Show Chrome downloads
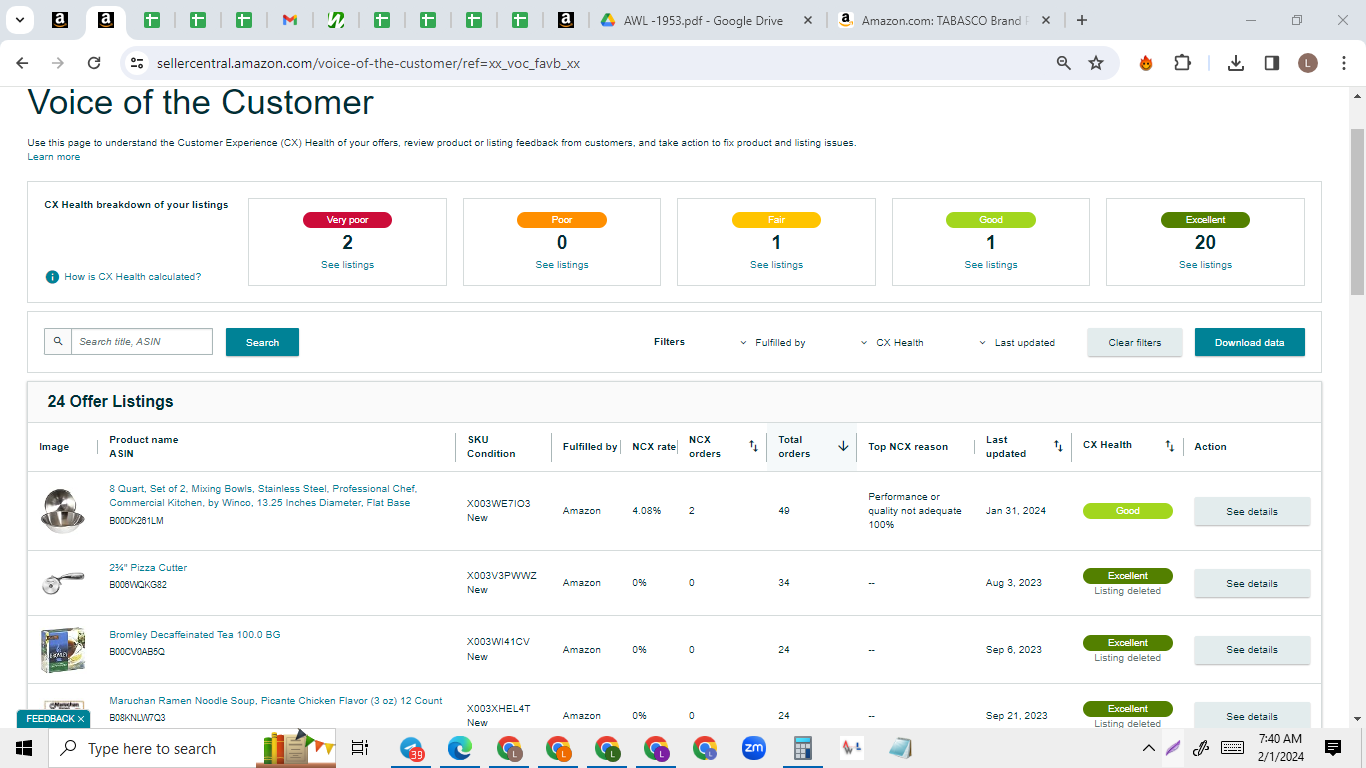 [x=1236, y=63]
